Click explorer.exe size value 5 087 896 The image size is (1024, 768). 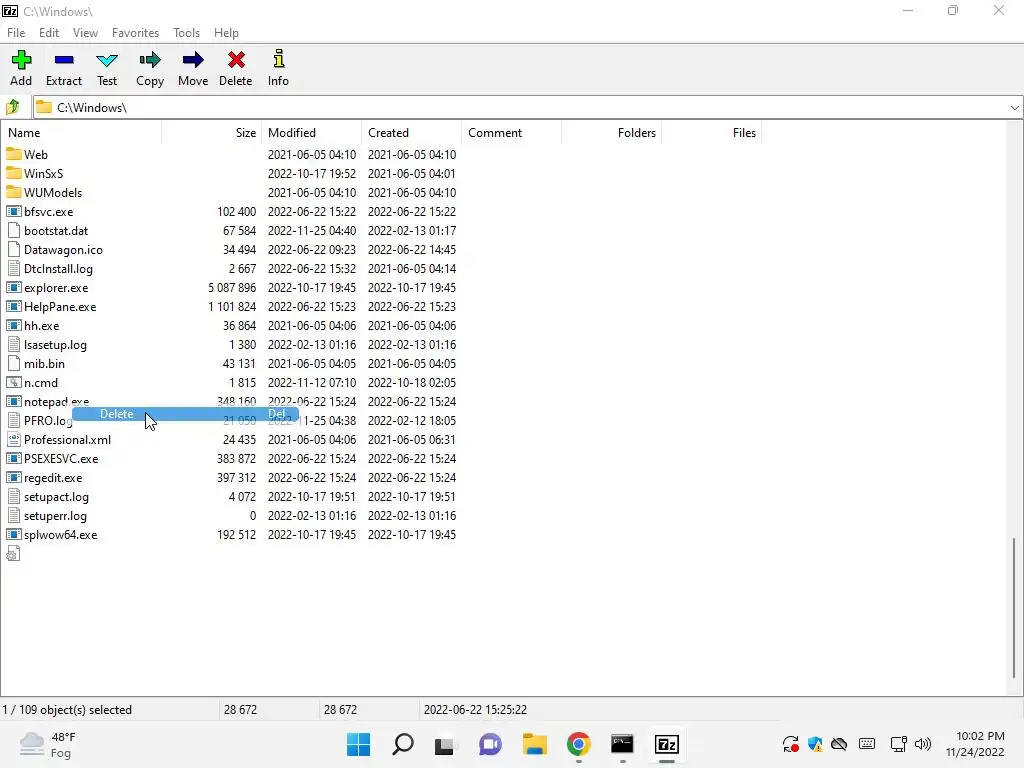pos(232,287)
